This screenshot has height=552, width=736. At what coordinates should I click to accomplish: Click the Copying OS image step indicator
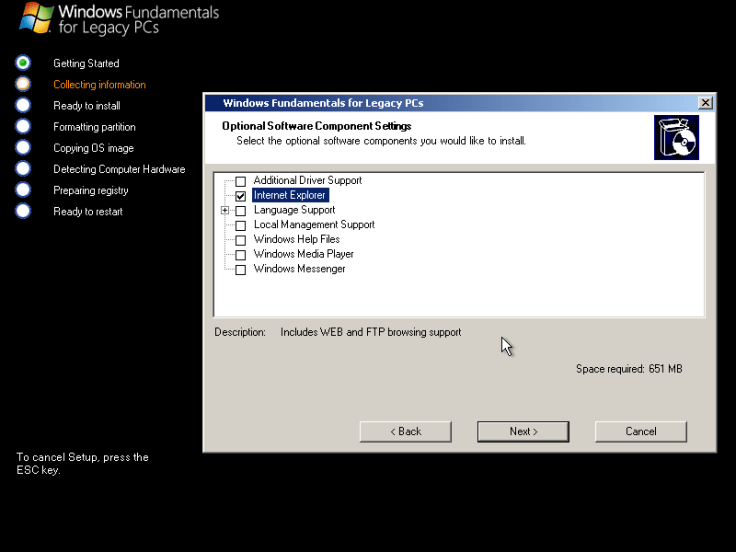[x=23, y=148]
